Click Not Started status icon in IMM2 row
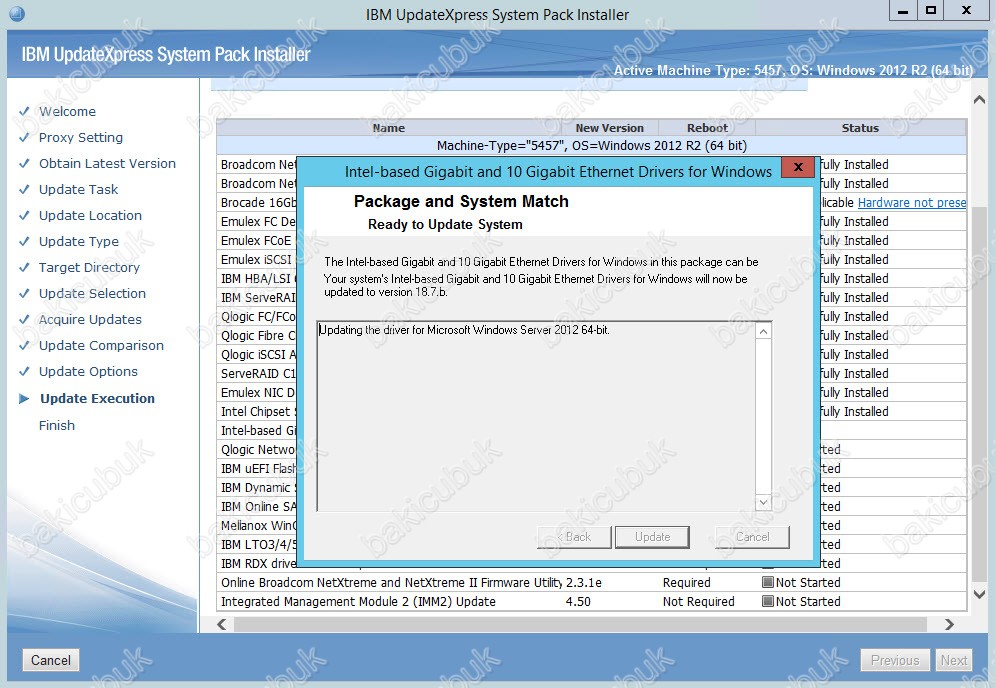995x688 pixels. [768, 601]
